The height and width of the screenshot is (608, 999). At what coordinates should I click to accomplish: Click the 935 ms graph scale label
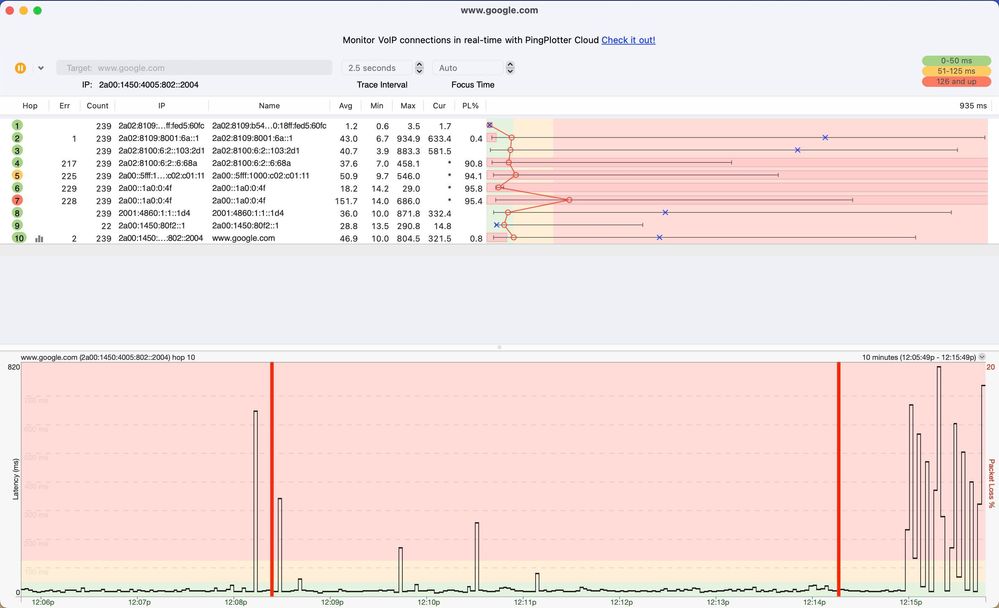973,106
